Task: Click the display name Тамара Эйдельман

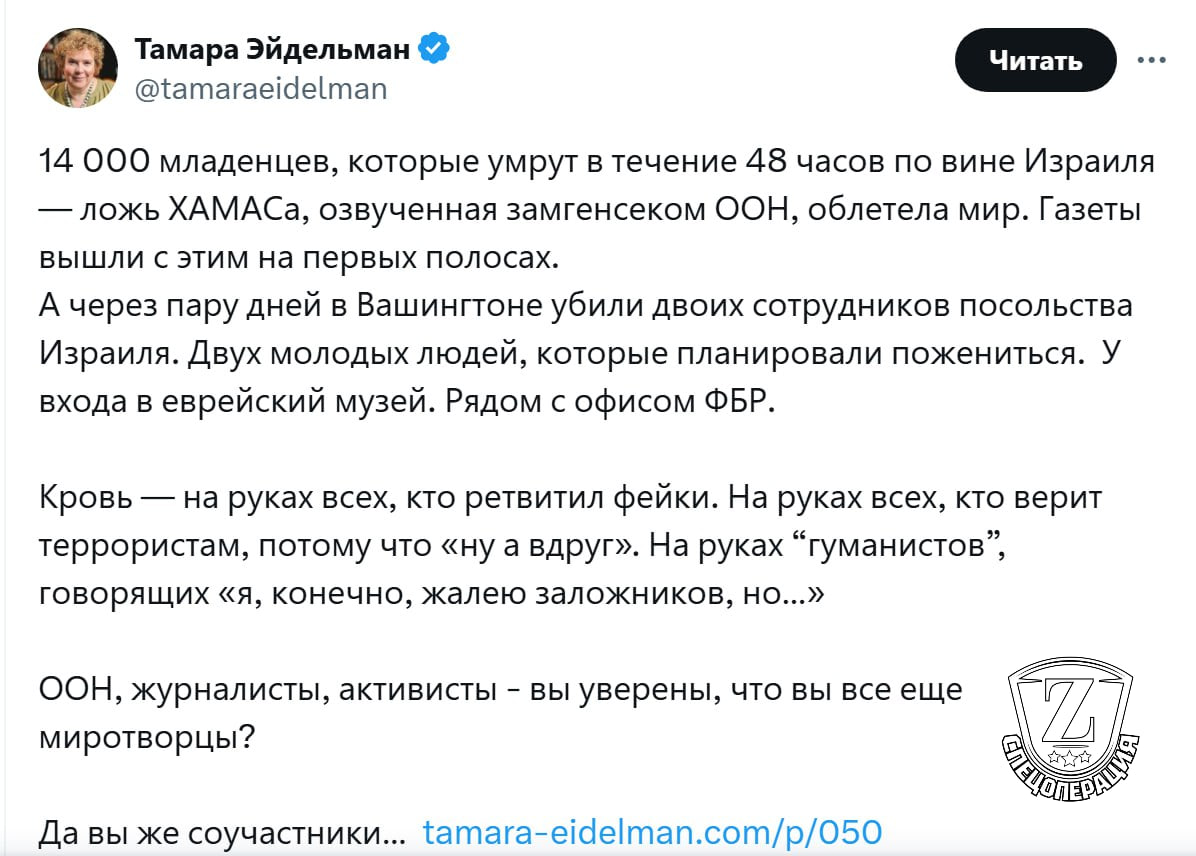Action: (271, 48)
